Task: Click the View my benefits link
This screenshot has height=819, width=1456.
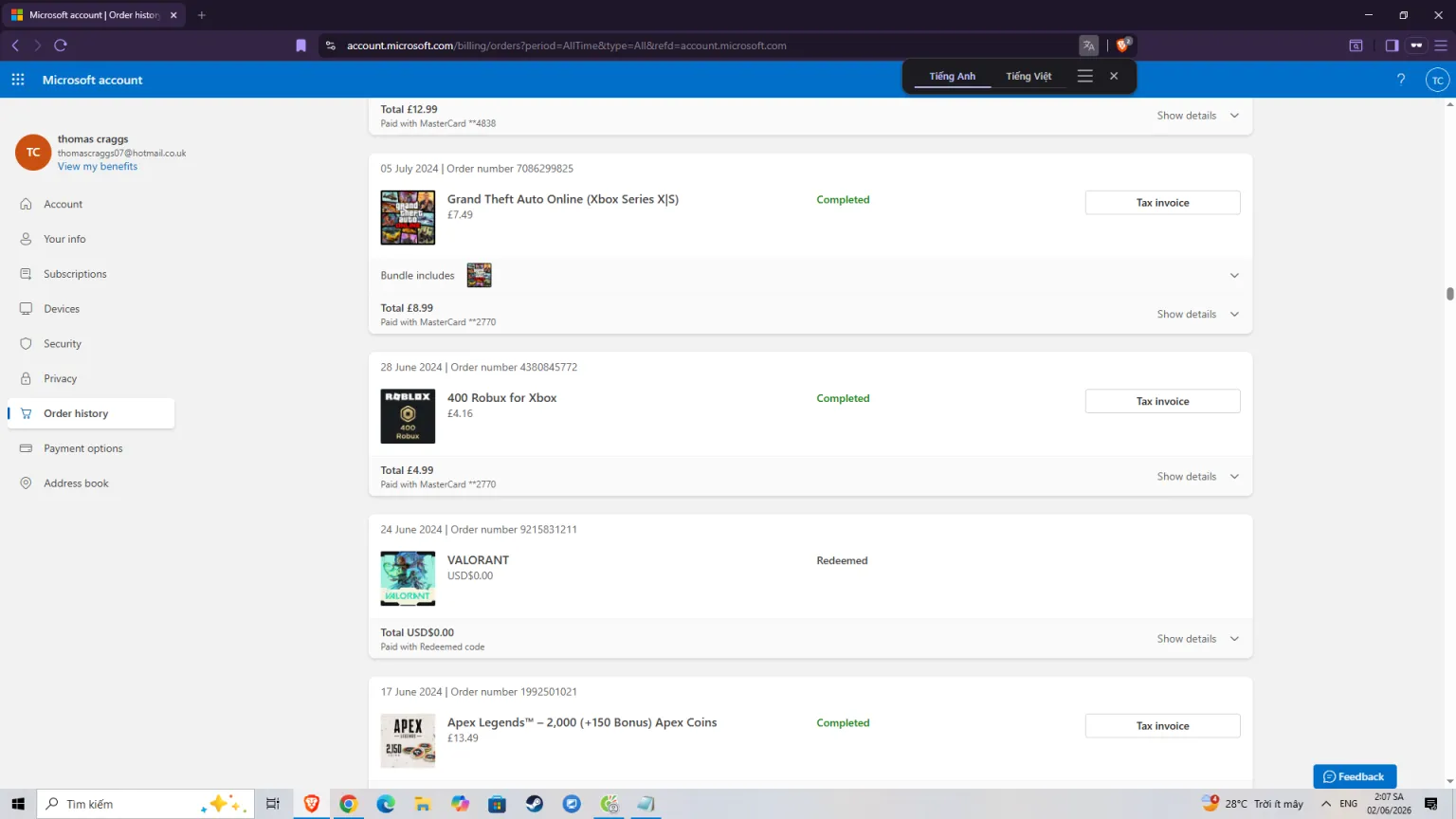Action: (x=98, y=167)
